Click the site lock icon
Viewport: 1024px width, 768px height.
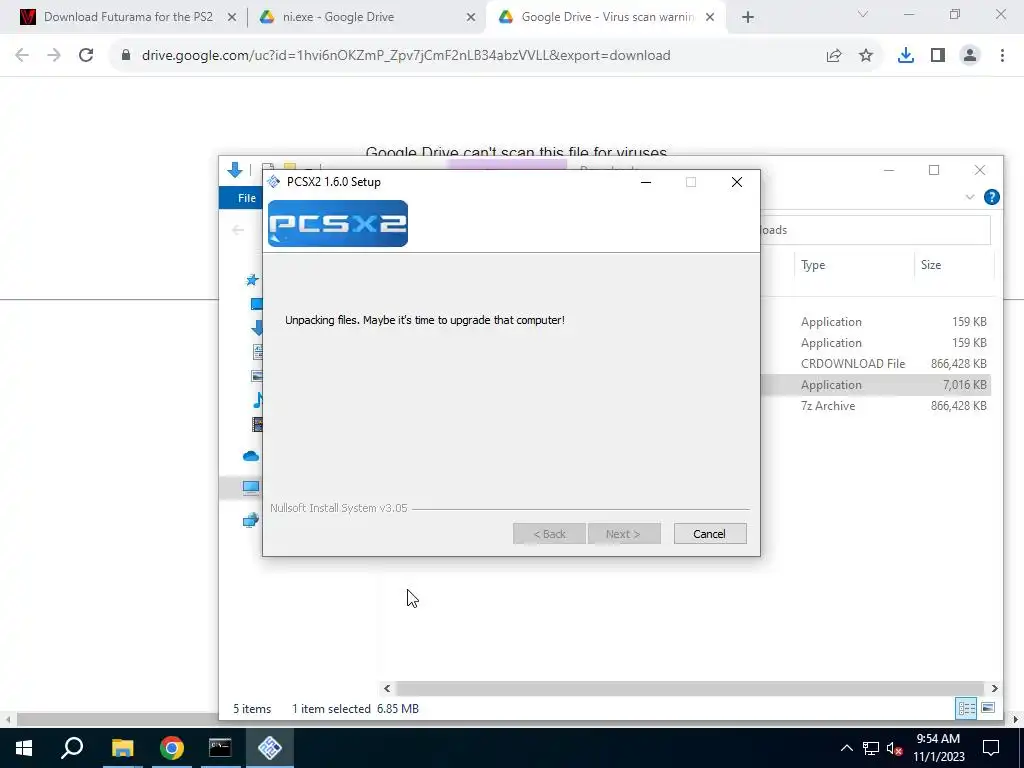point(126,56)
